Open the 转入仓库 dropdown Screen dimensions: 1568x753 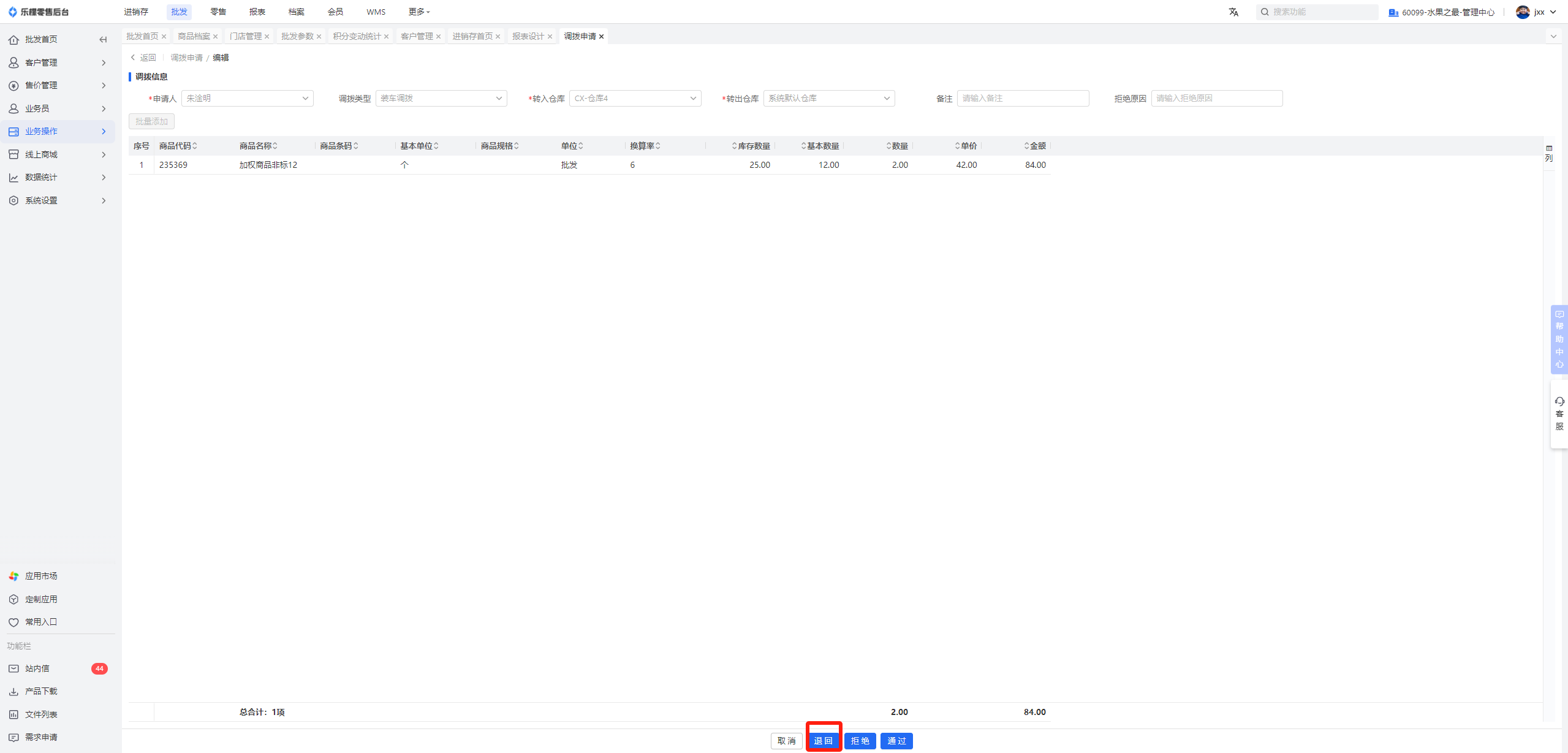coord(635,98)
